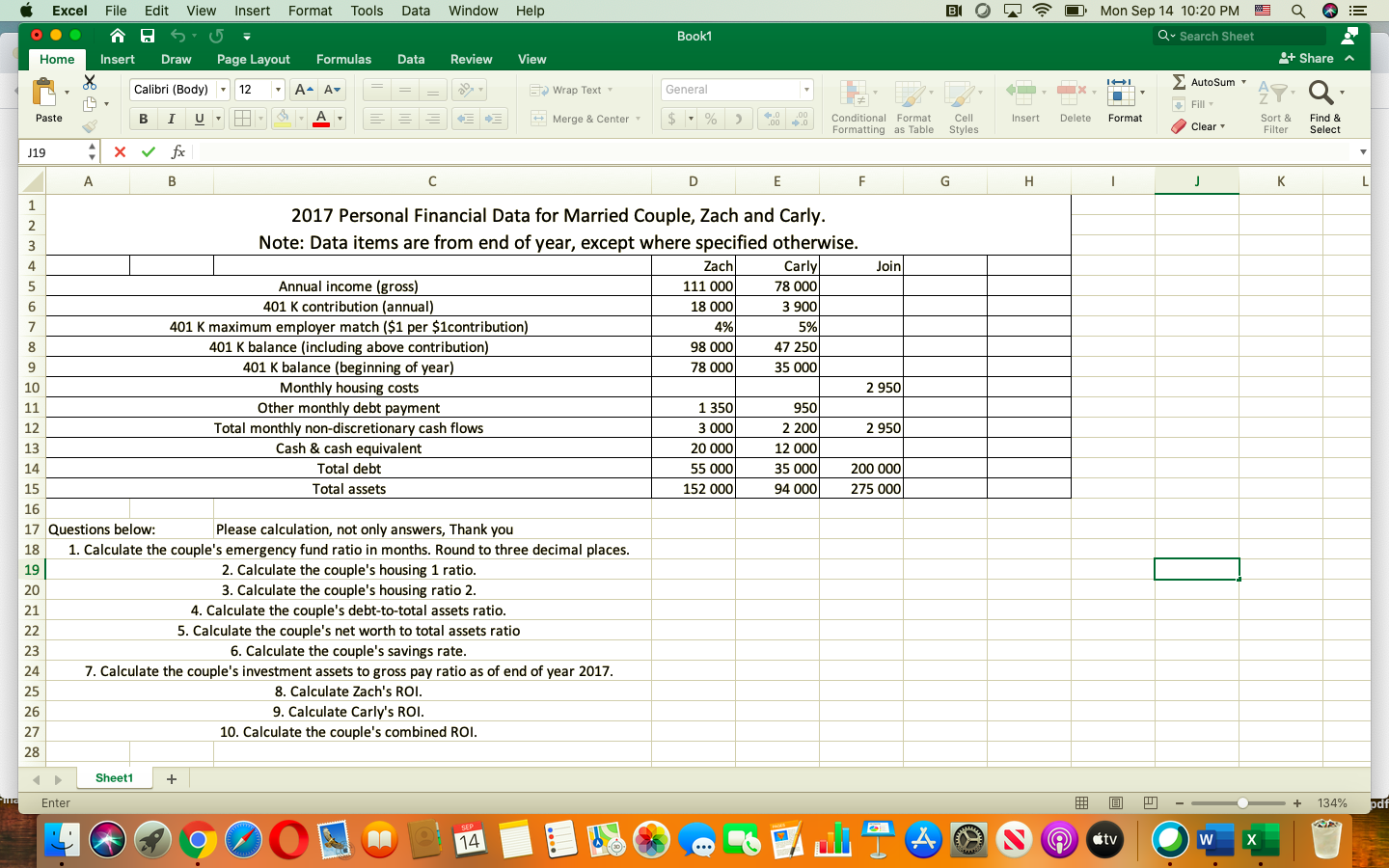1389x868 pixels.
Task: Switch to the Formulas ribbon tab
Action: click(343, 59)
